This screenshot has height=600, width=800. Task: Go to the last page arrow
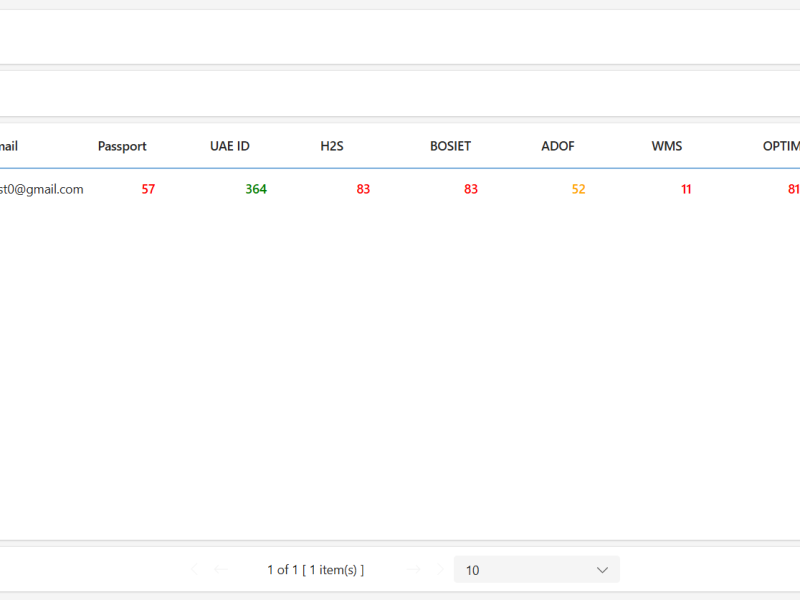tap(440, 569)
